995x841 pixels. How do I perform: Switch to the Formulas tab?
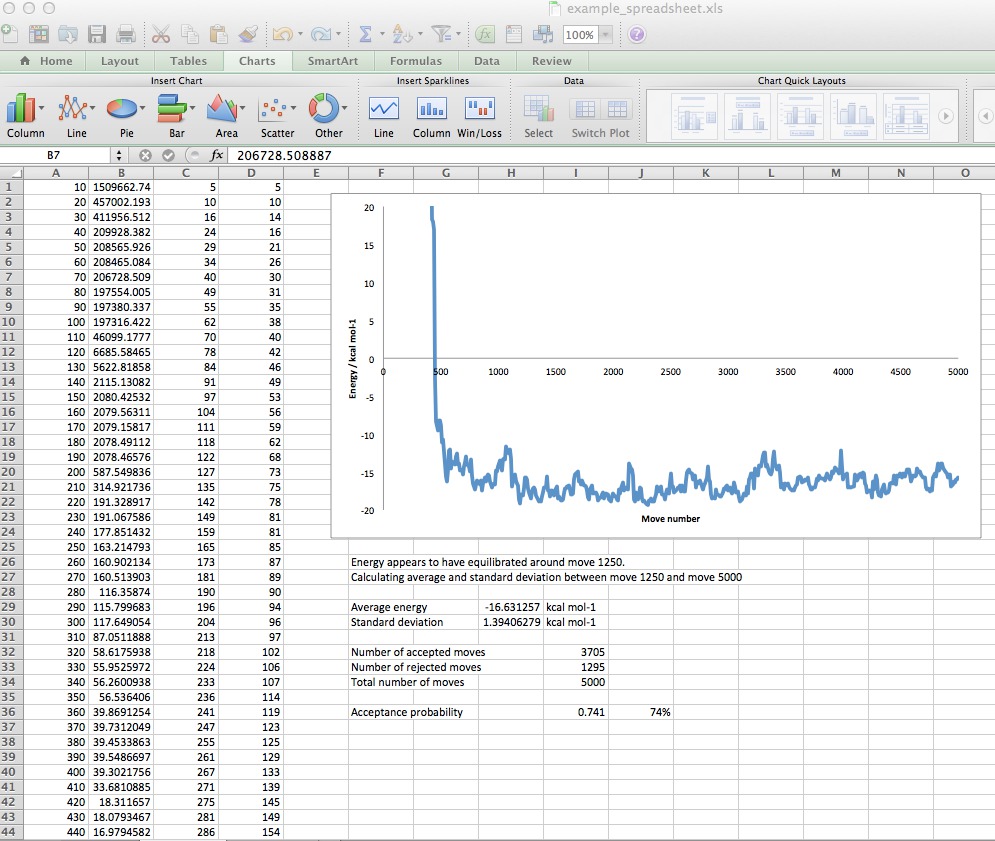pyautogui.click(x=416, y=61)
